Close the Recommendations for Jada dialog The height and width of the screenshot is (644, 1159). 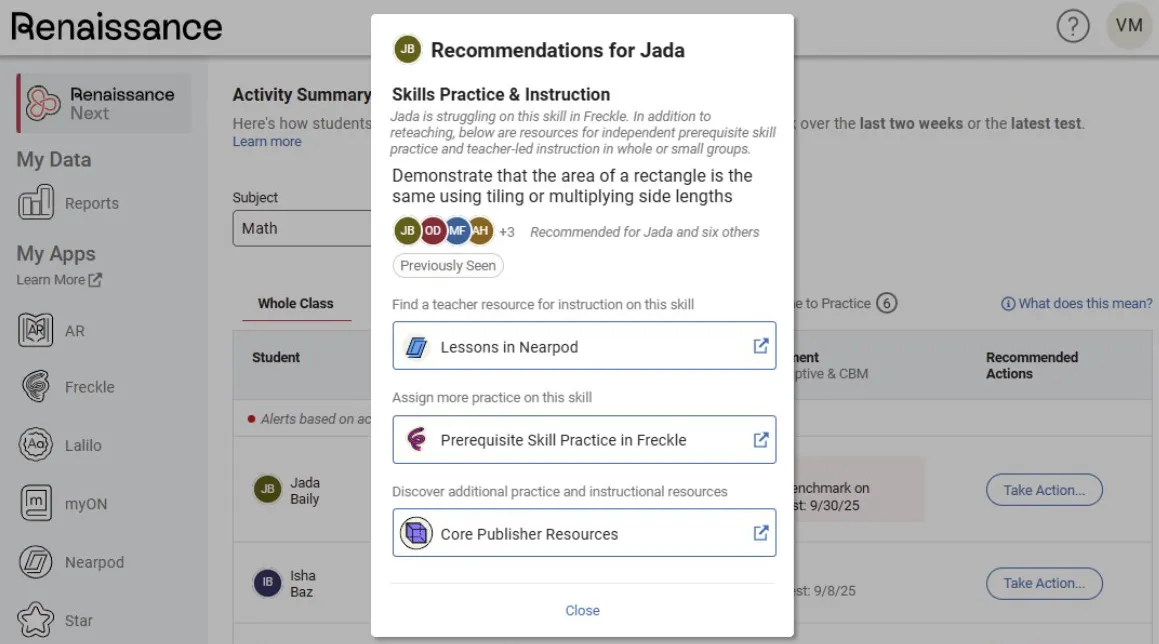point(582,610)
